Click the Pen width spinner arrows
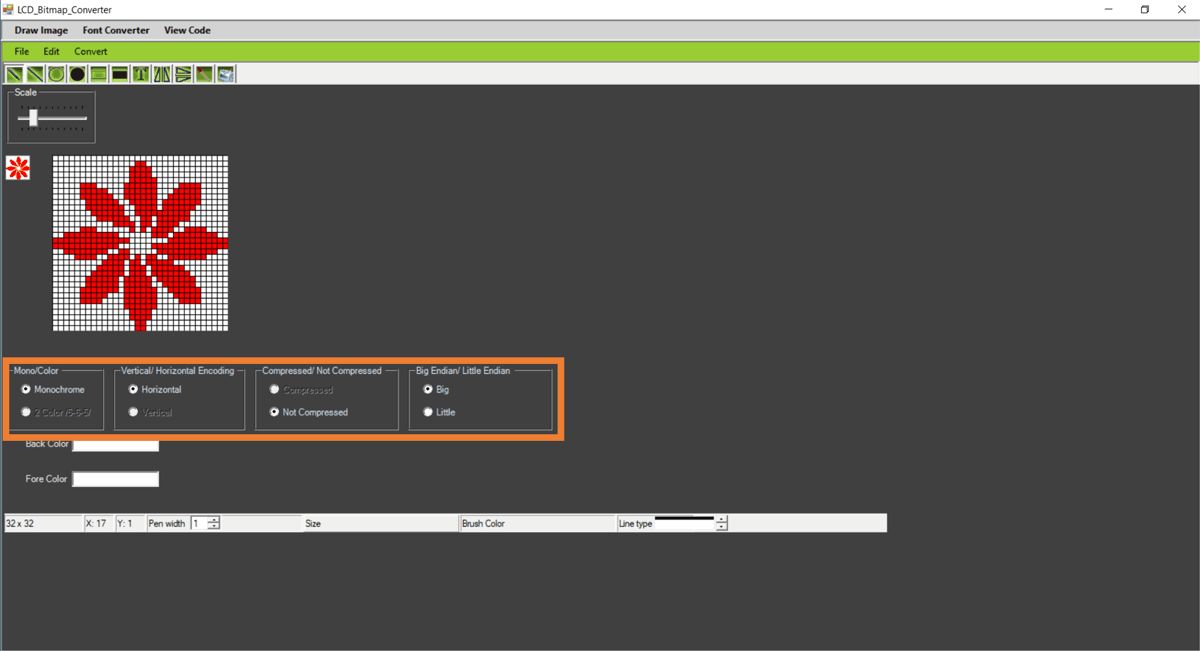This screenshot has height=651, width=1200. click(x=214, y=523)
